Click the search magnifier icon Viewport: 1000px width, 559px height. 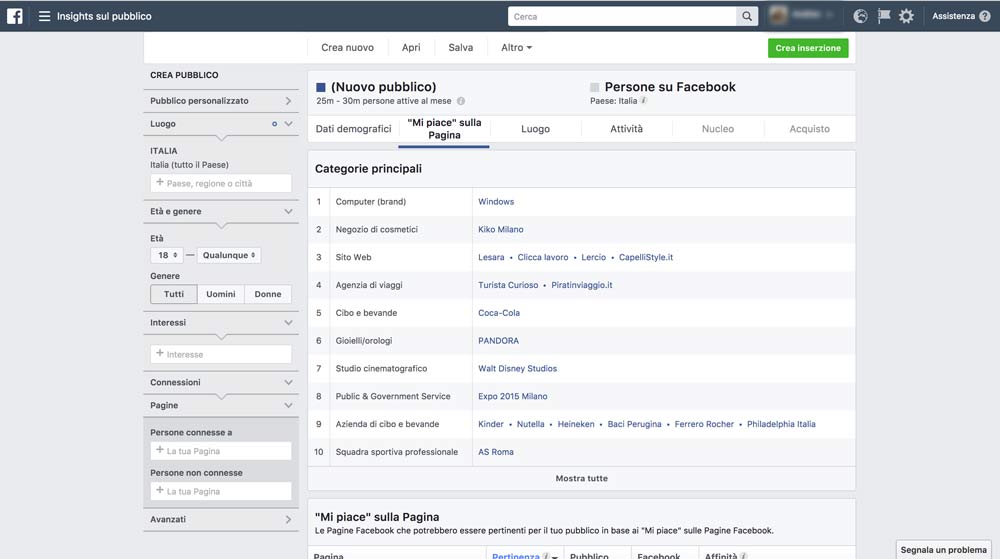(x=747, y=17)
